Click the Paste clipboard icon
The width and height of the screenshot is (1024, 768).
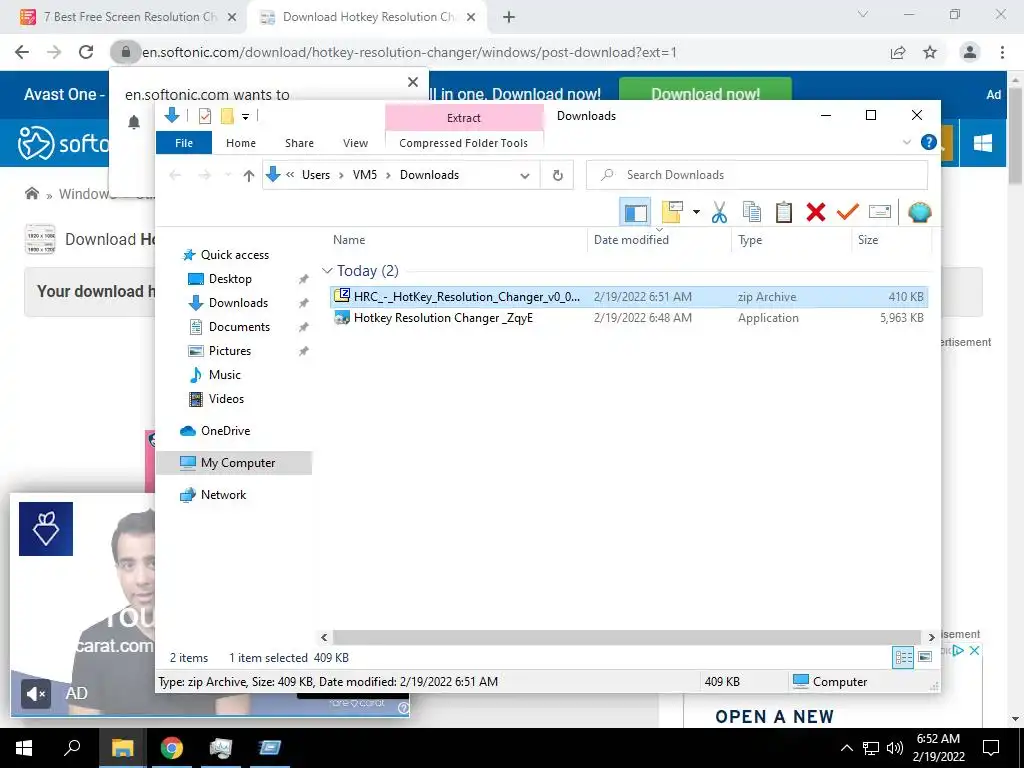[x=784, y=212]
